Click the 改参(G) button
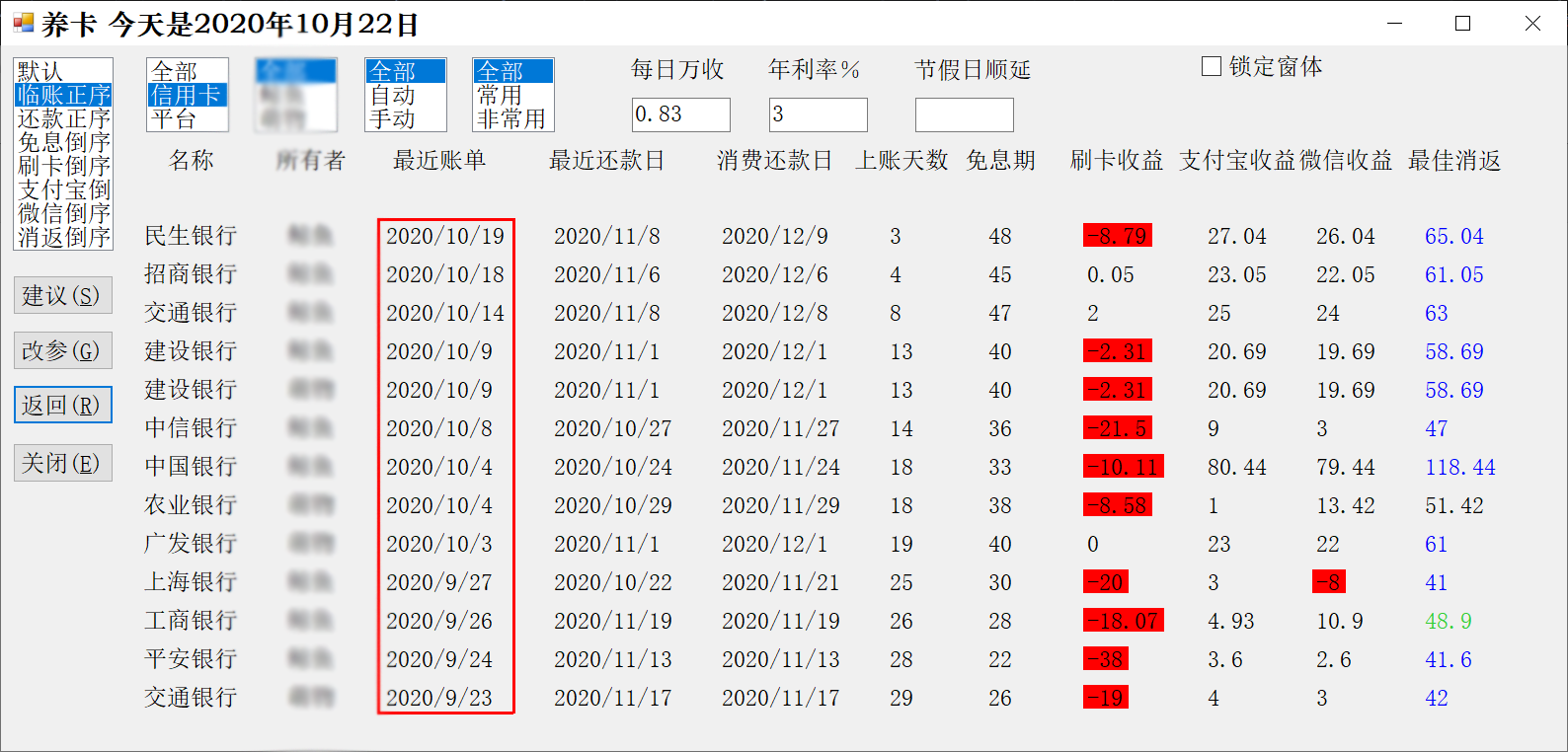This screenshot has height=752, width=1568. coord(63,350)
